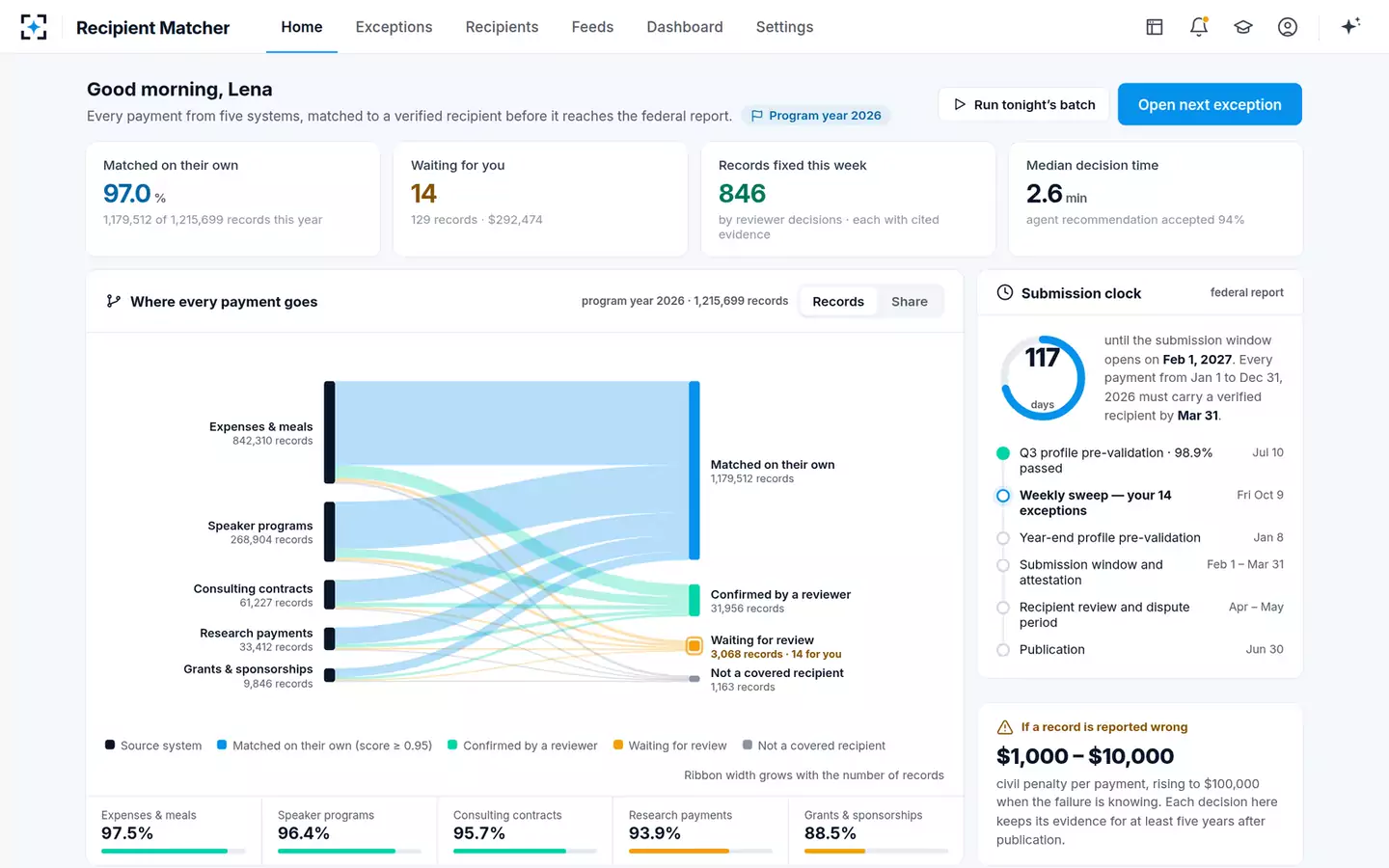Open the layout panel icon in header
This screenshot has width=1389, height=868.
tap(1155, 27)
